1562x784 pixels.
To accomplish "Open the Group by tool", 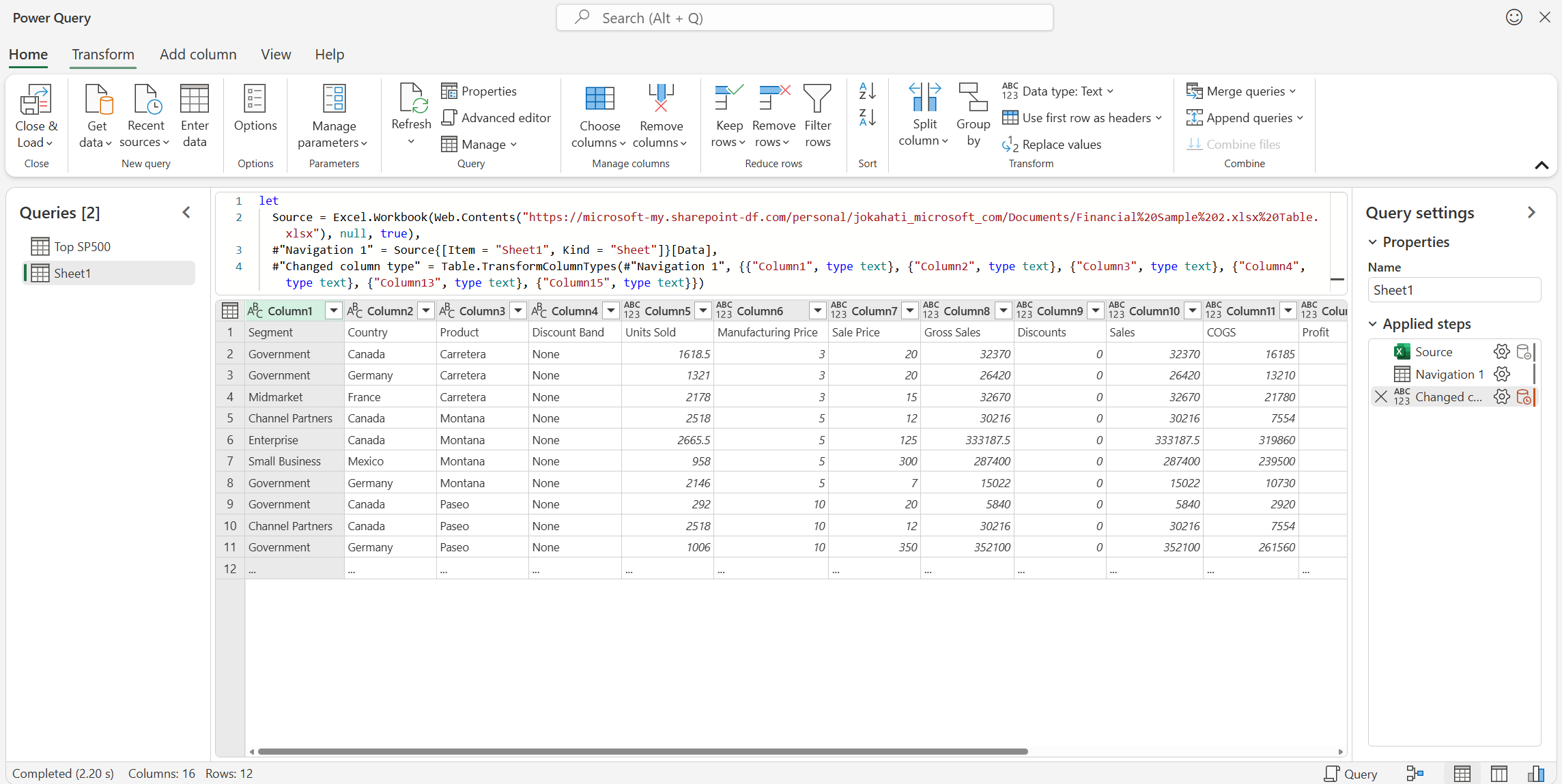I will 974,115.
